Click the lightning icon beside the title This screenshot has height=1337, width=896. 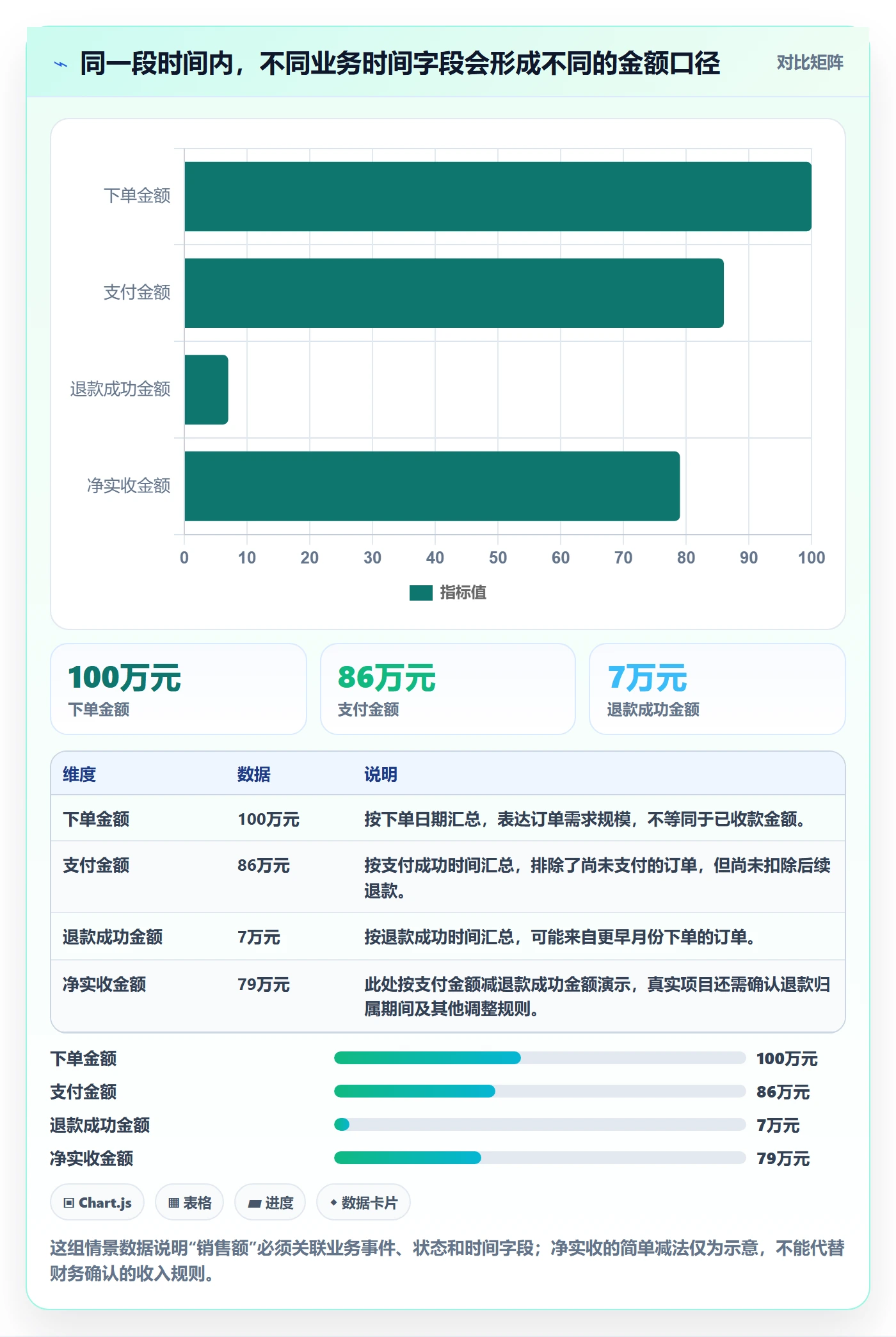click(x=61, y=64)
